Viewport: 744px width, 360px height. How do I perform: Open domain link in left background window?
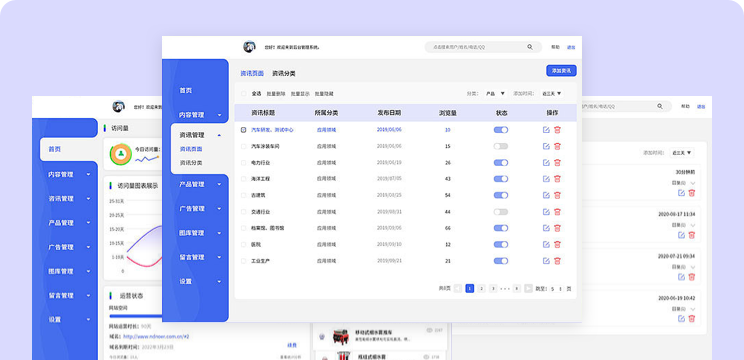tap(156, 337)
